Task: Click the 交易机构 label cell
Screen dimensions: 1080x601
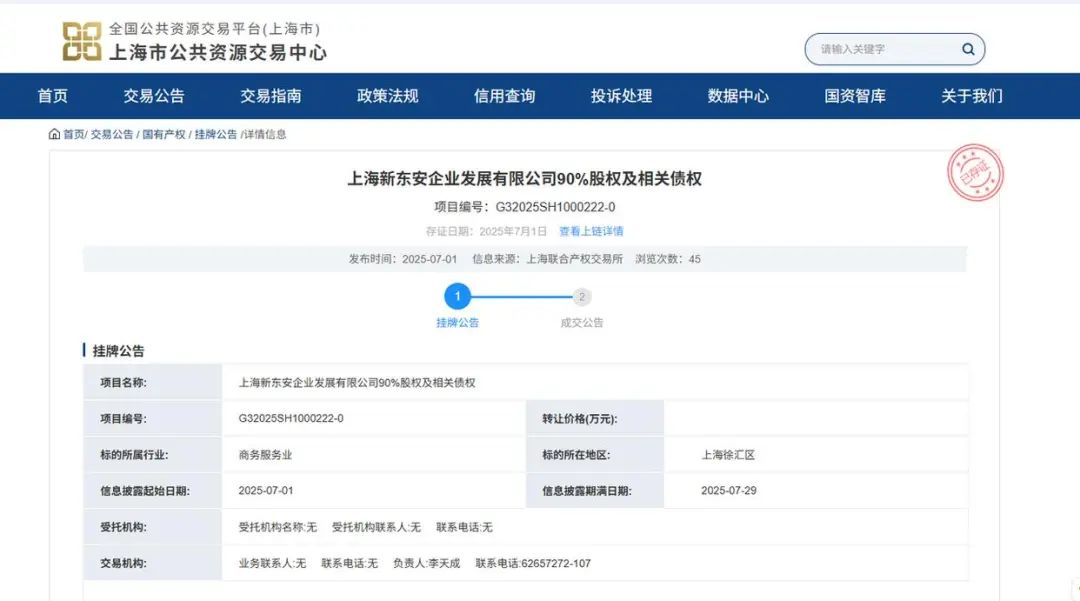Action: coord(153,563)
